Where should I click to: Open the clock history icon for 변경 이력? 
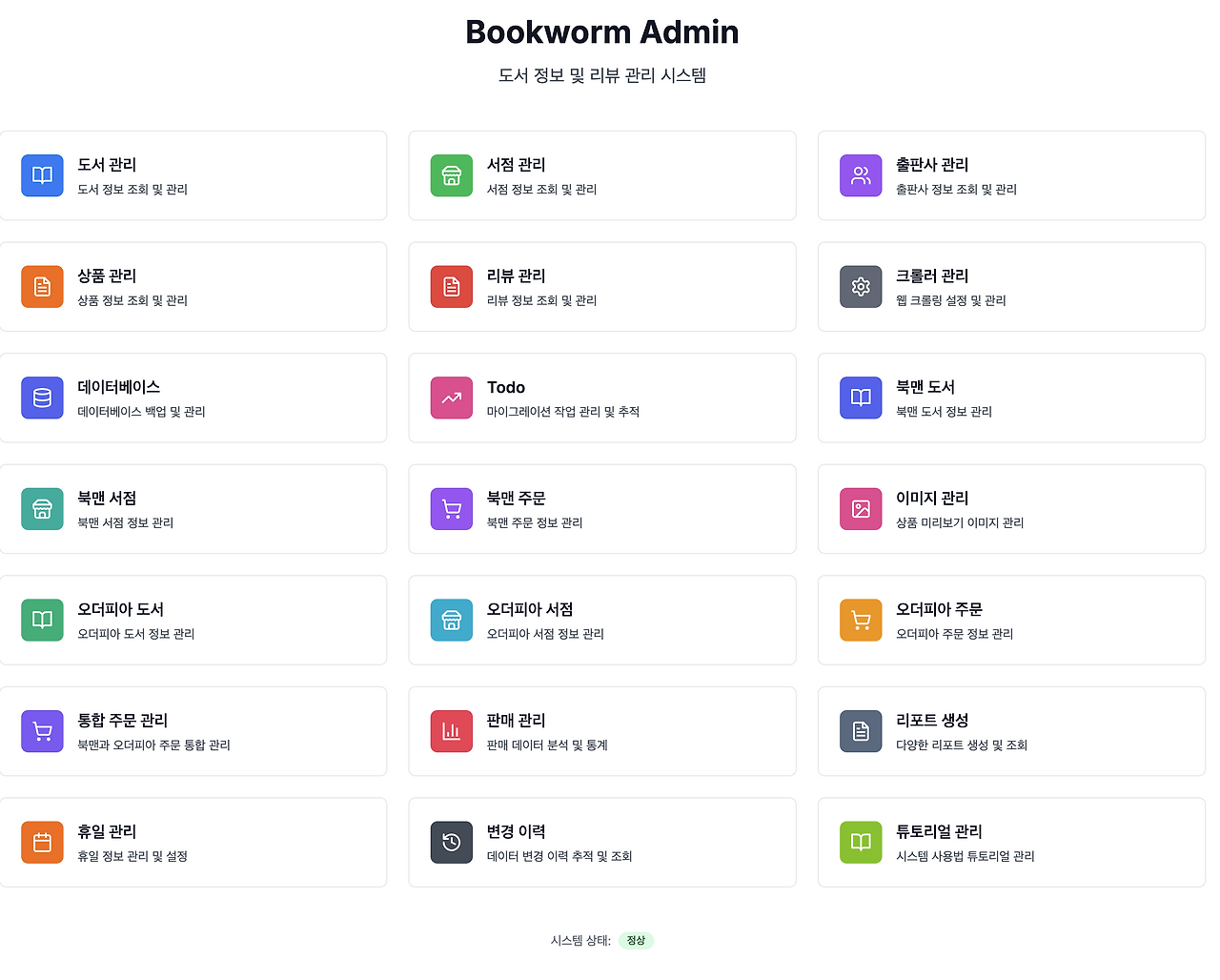click(x=451, y=843)
